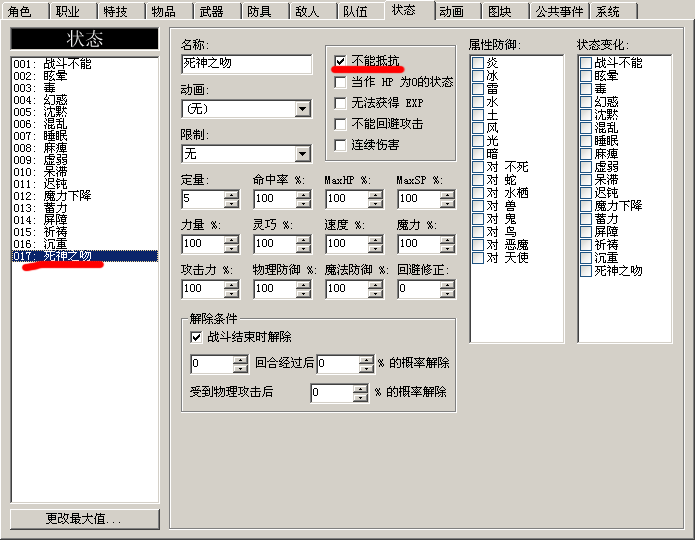Check the 暗 attribute defense box
Image resolution: width=695 pixels, height=540 pixels.
click(x=478, y=154)
